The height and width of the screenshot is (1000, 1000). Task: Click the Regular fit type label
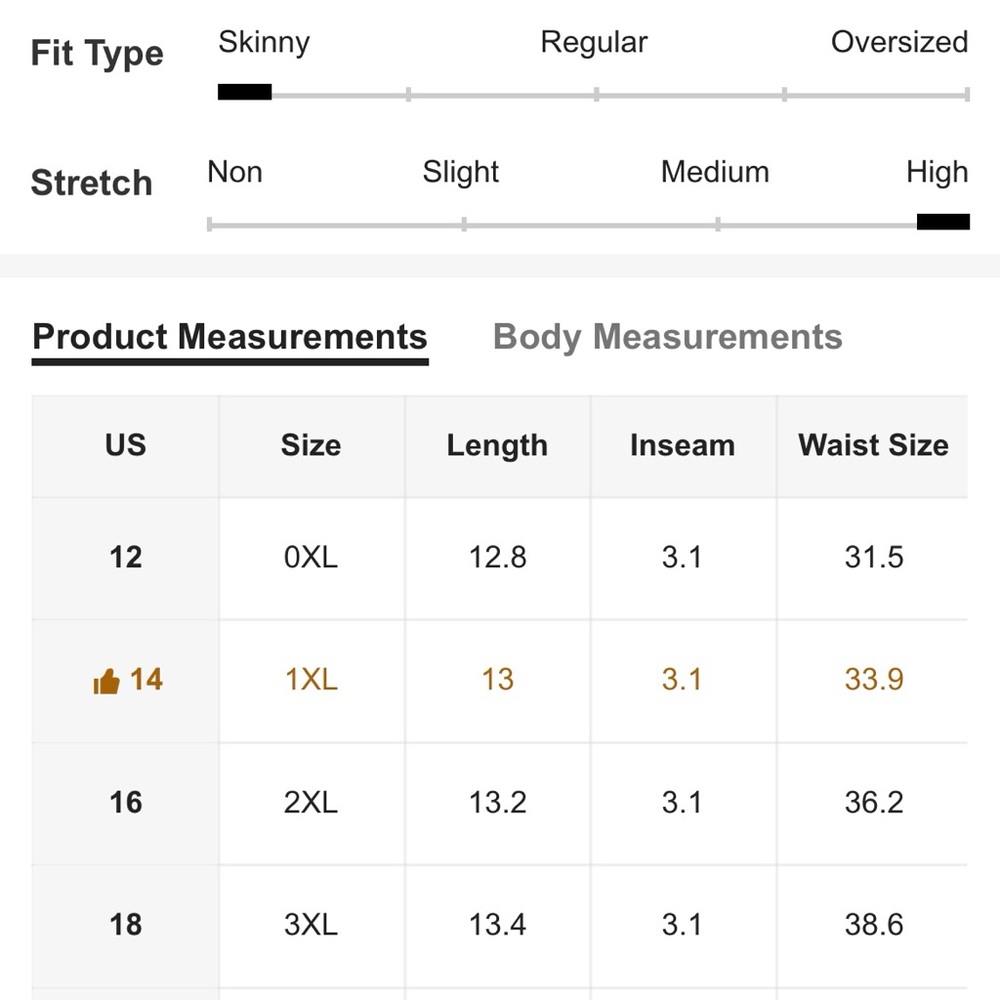(x=594, y=42)
